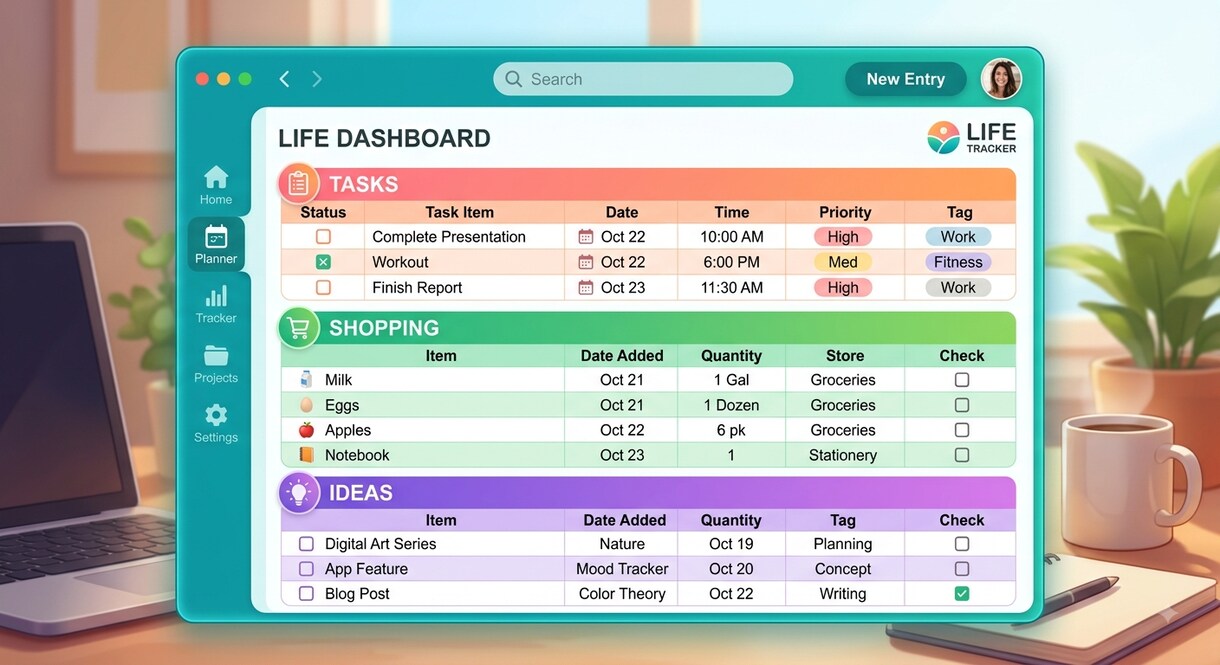Click the Notebook item icon

tap(306, 455)
